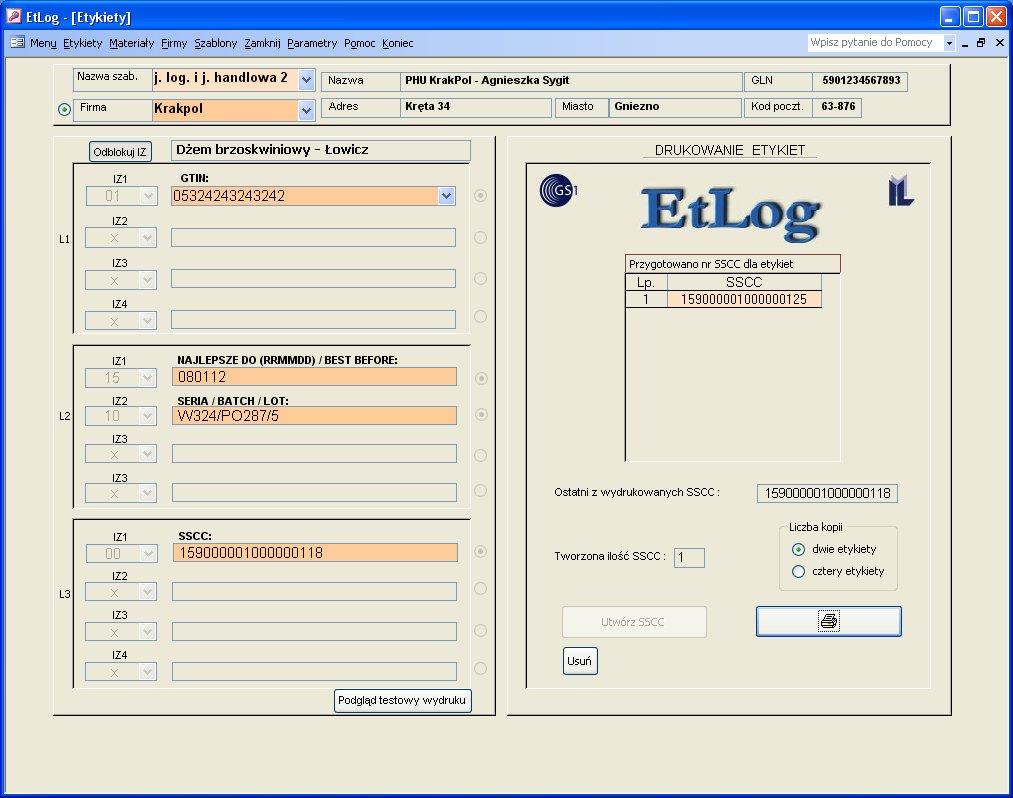1013x798 pixels.
Task: Click the 'Ostatni z wydrukowanych SSCC' value field
Action: [x=828, y=493]
